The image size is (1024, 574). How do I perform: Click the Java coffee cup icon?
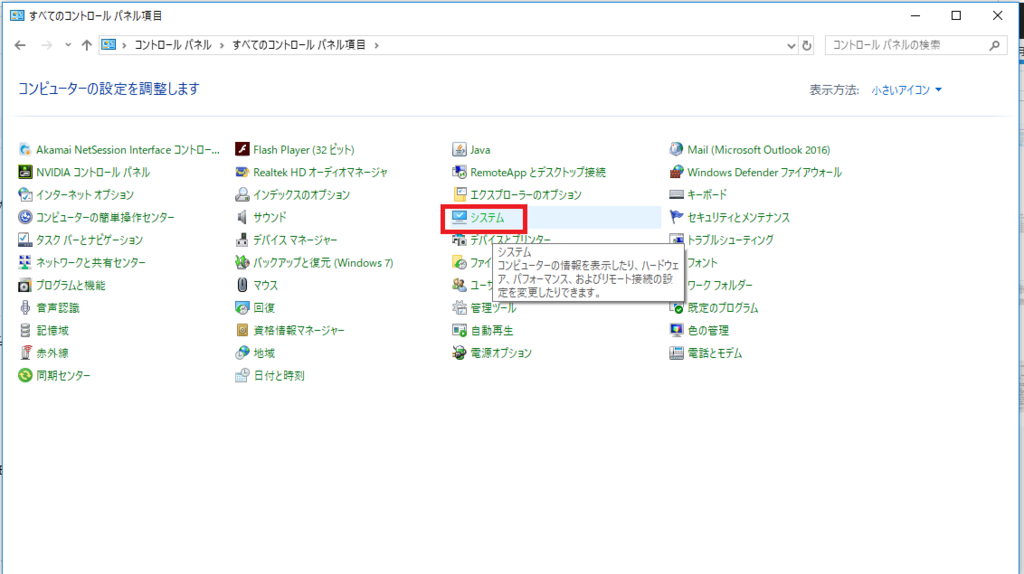(x=459, y=150)
